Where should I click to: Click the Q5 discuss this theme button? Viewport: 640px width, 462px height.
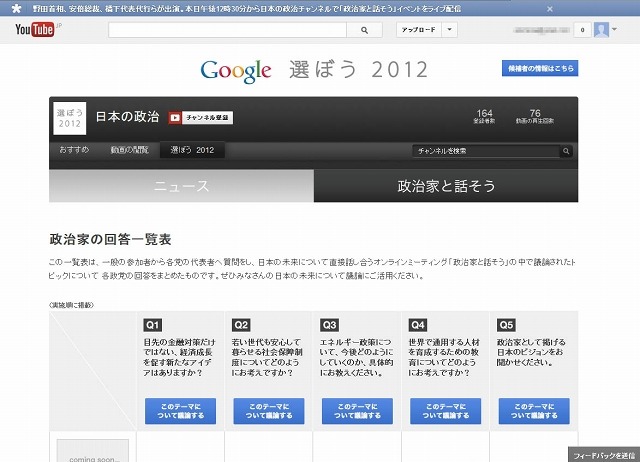coord(534,411)
